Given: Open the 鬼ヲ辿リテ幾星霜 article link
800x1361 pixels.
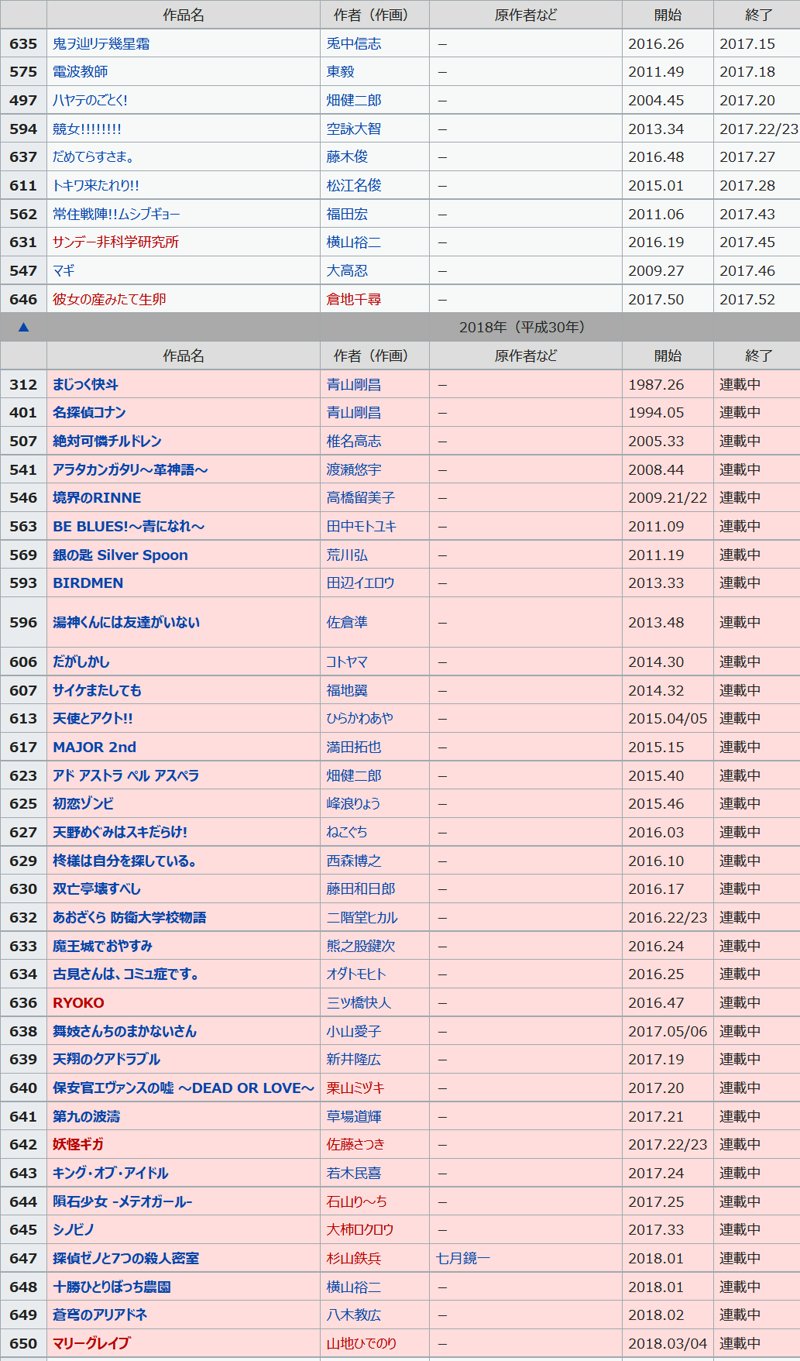Looking at the screenshot, I should 102,44.
